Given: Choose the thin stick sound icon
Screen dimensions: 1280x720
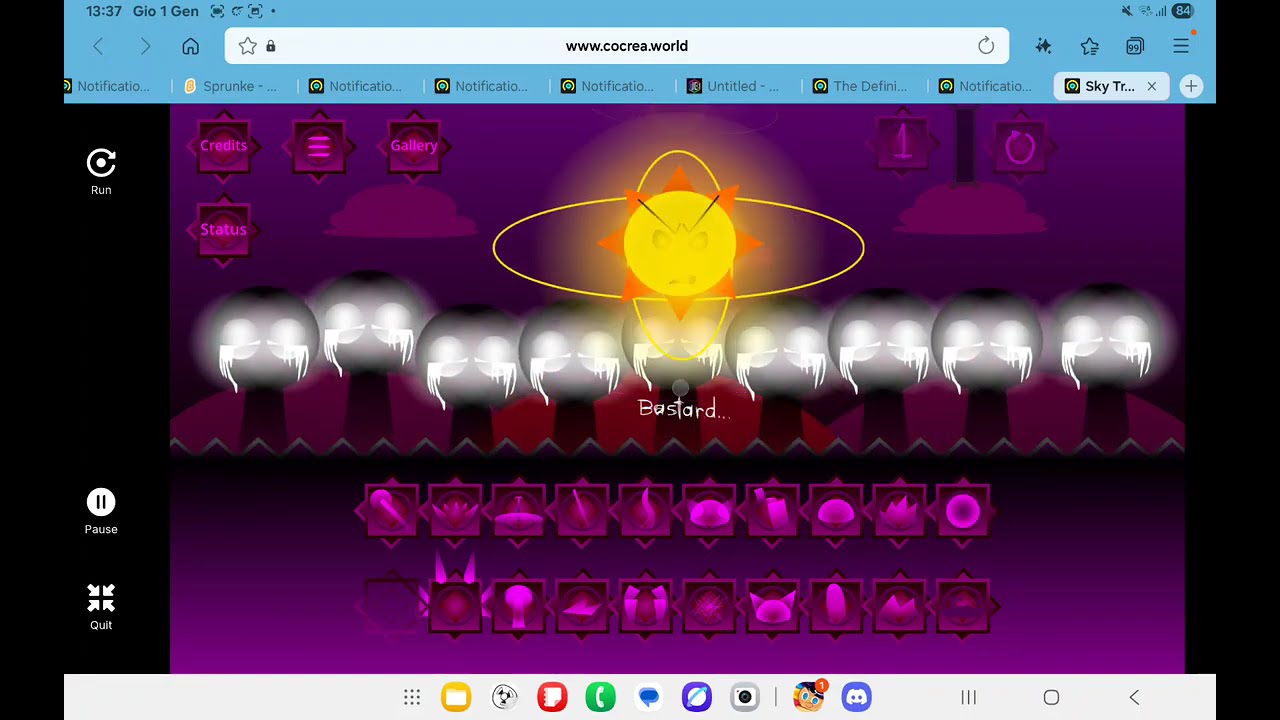Looking at the screenshot, I should coord(582,512).
